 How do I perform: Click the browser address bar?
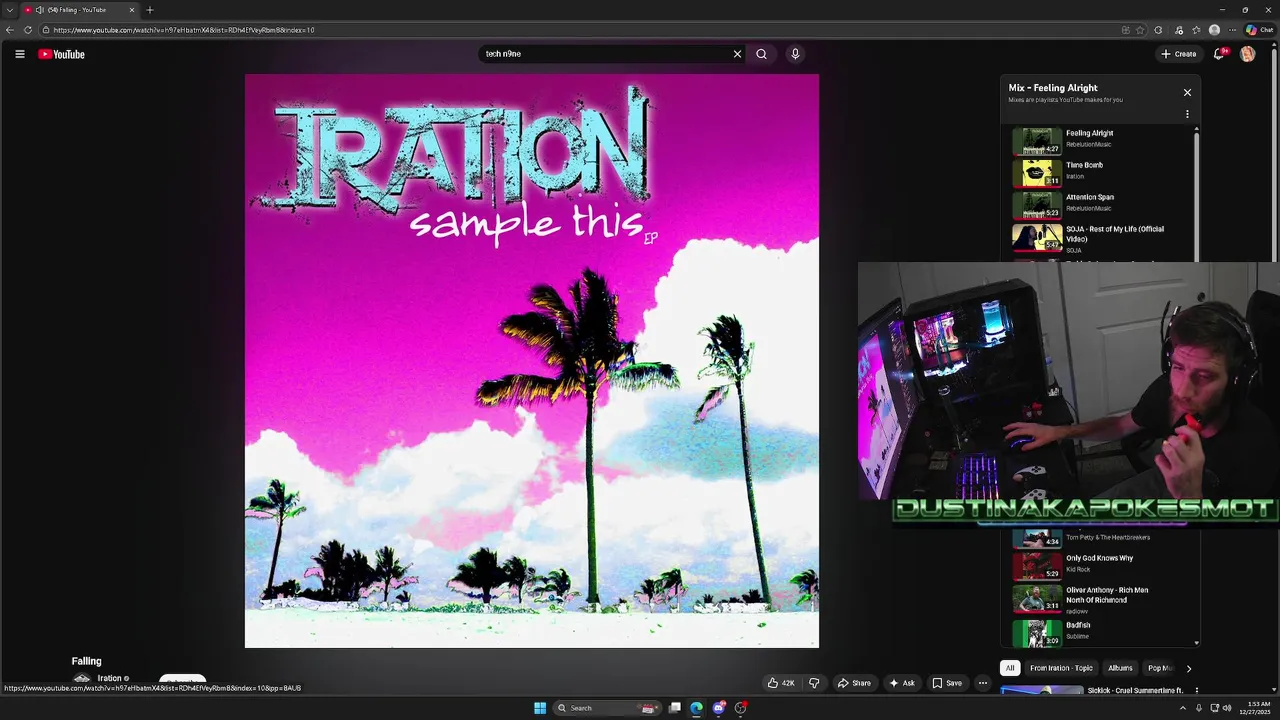tap(580, 30)
